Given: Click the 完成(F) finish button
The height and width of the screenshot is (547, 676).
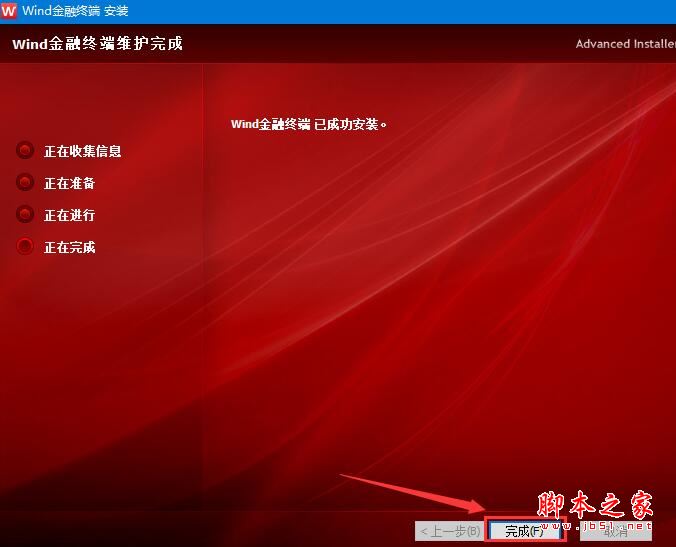Looking at the screenshot, I should pyautogui.click(x=525, y=531).
